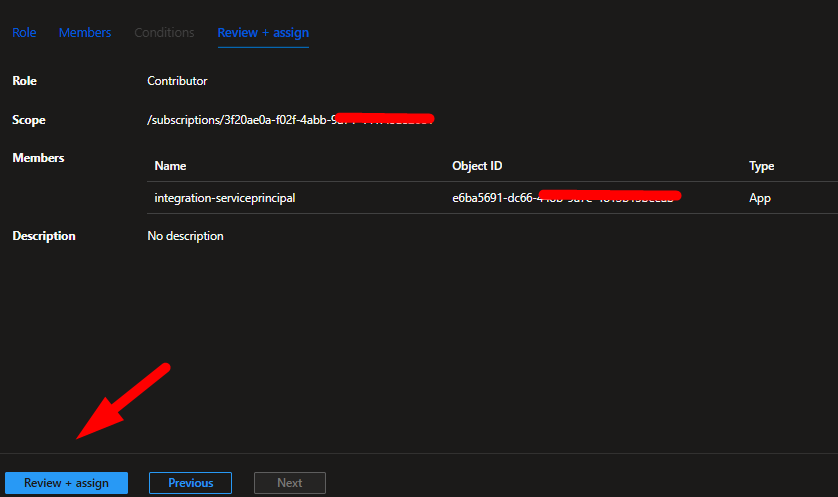Click the bold Role field label
This screenshot has width=838, height=497.
pos(24,81)
